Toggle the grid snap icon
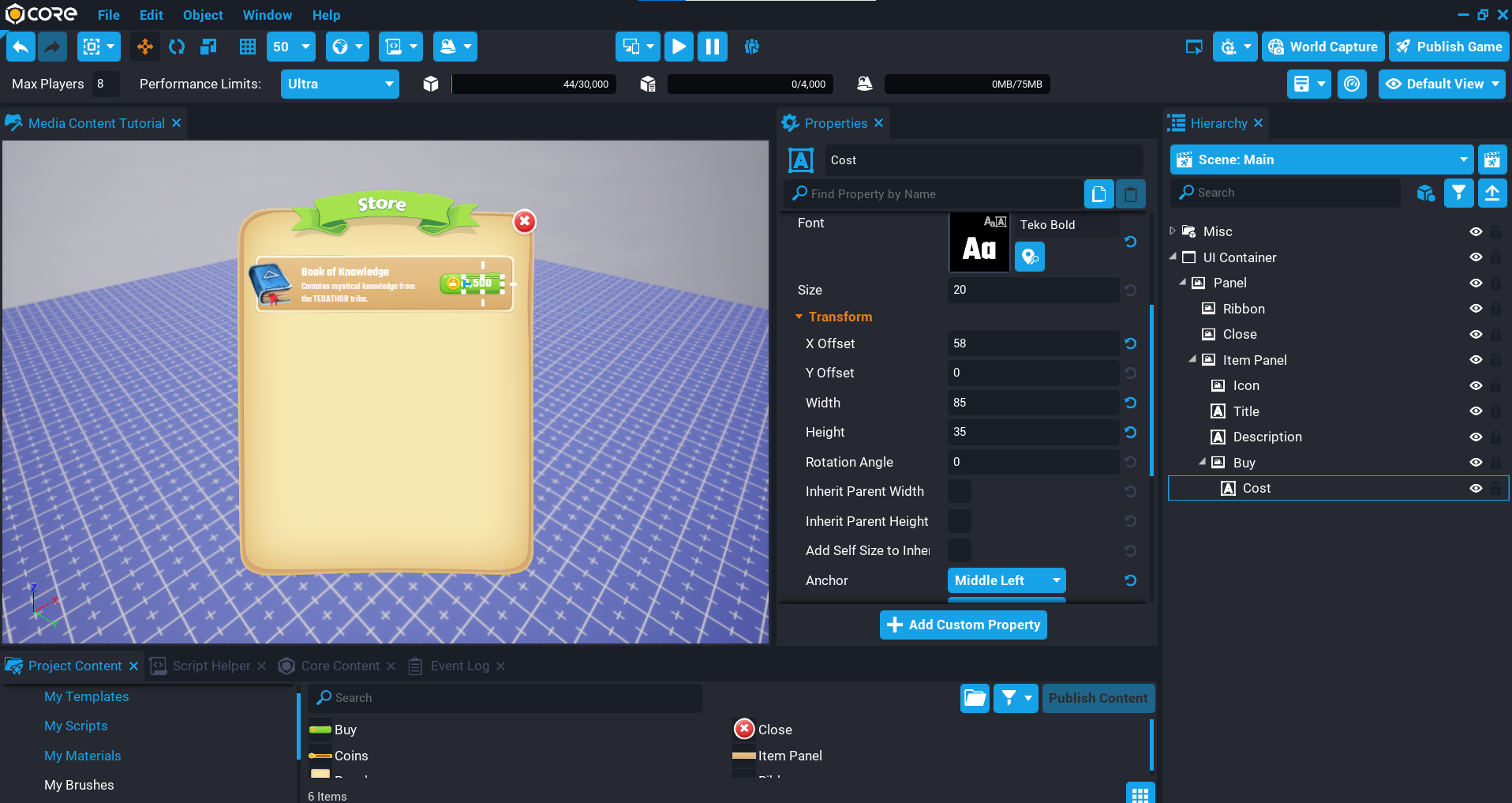 [x=248, y=47]
